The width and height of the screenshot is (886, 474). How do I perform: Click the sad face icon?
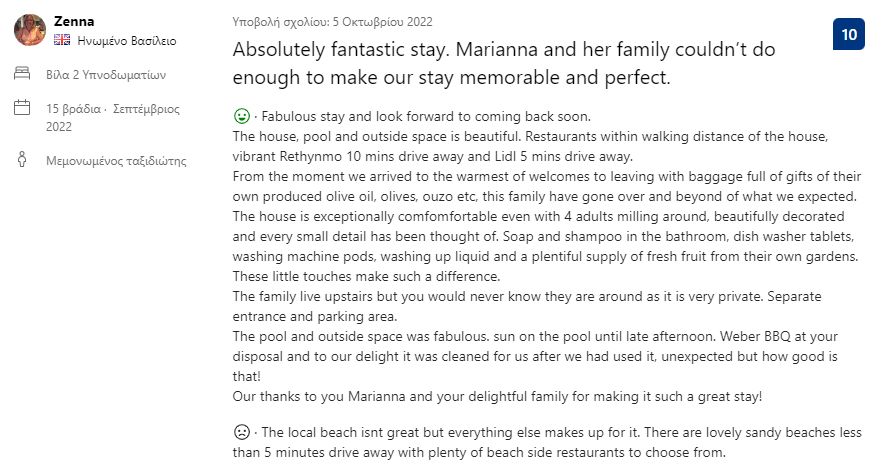241,433
